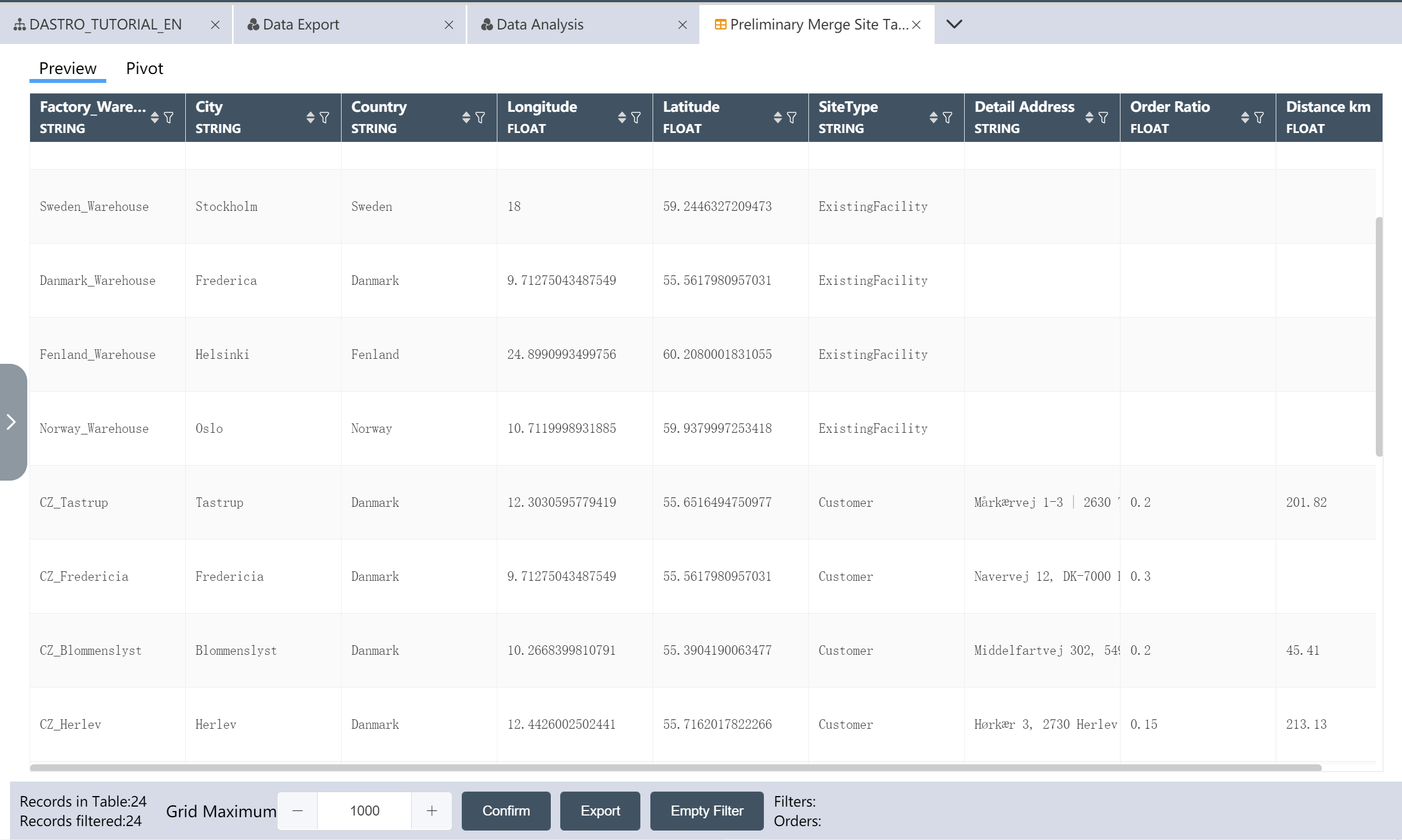Sort the Detail Address column

tap(1089, 117)
